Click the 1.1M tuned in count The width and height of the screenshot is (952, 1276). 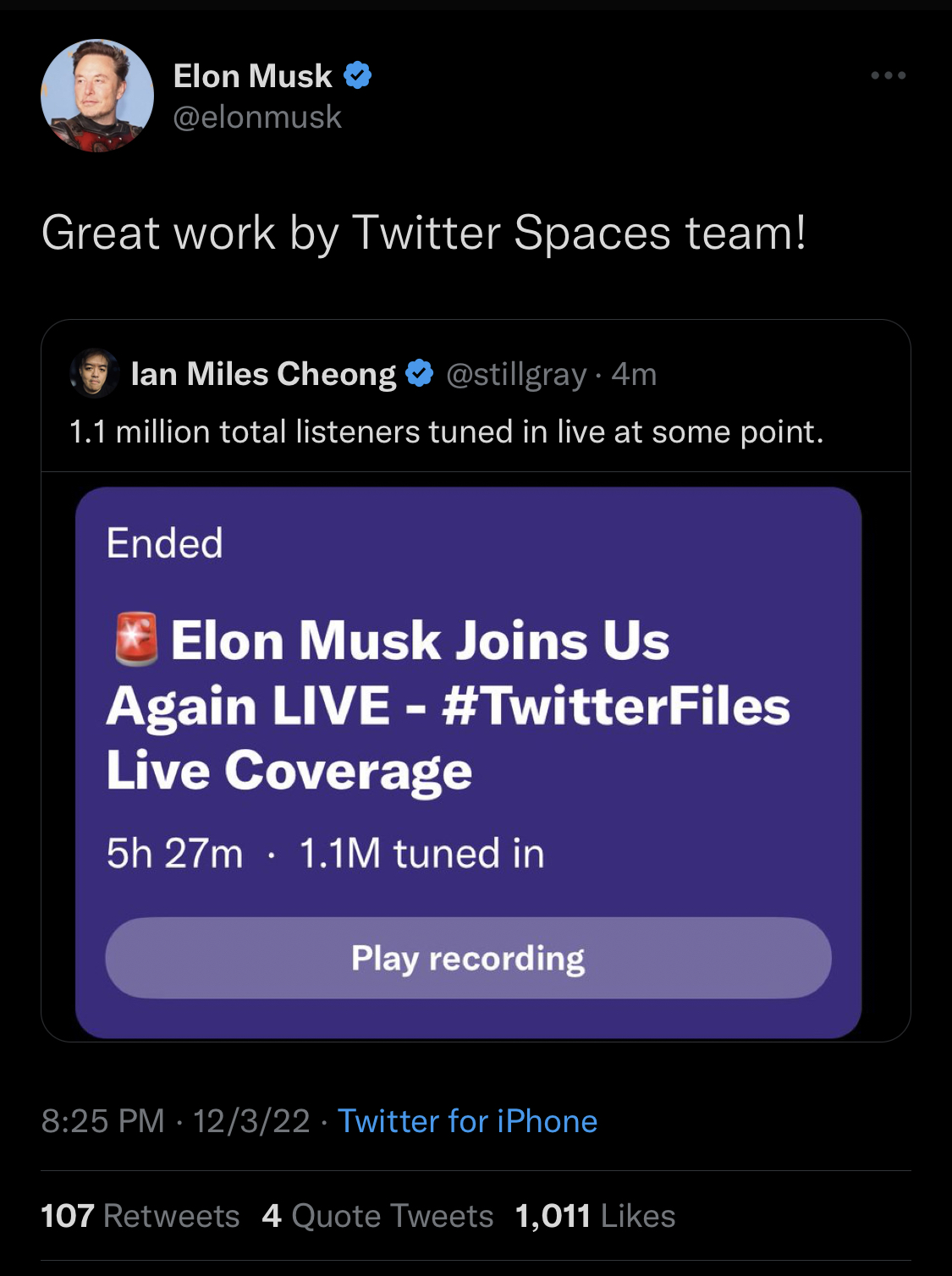[x=421, y=853]
